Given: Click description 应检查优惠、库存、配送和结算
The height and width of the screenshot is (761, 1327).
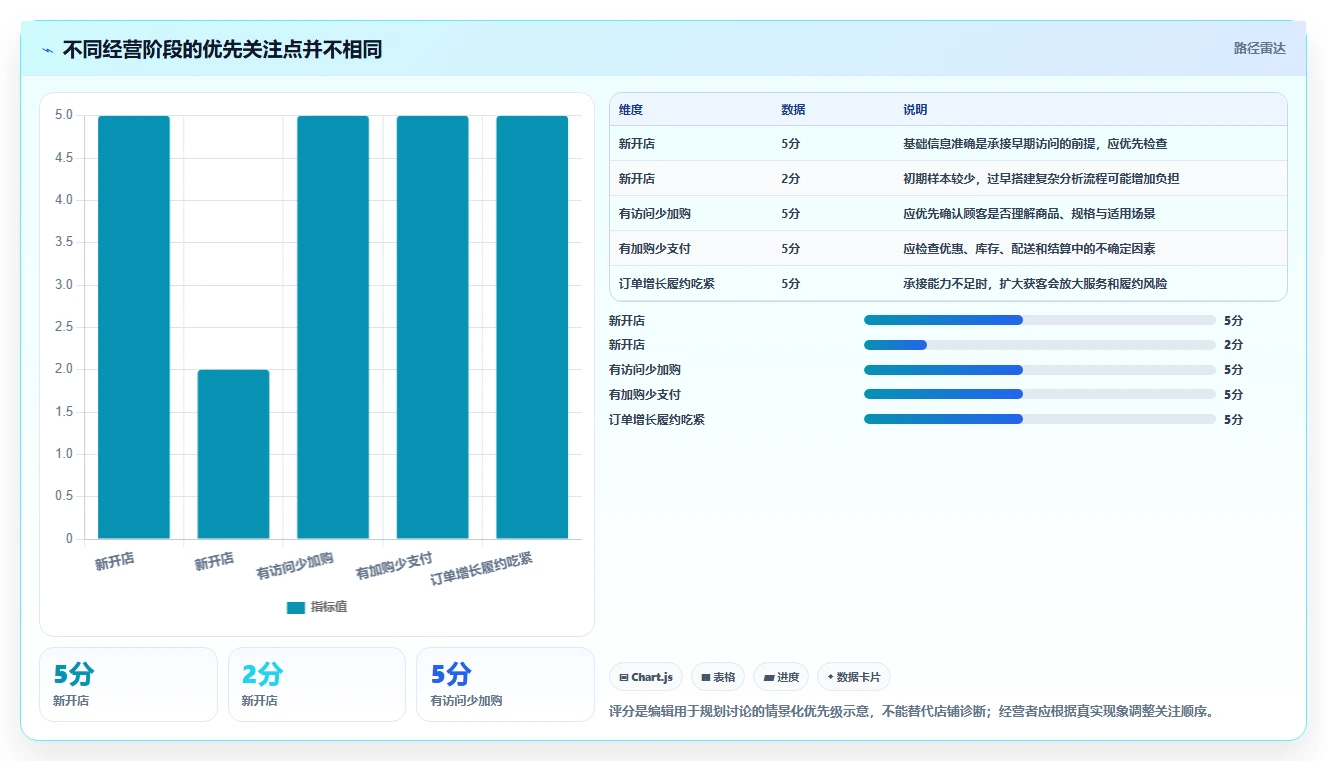Looking at the screenshot, I should [1029, 249].
